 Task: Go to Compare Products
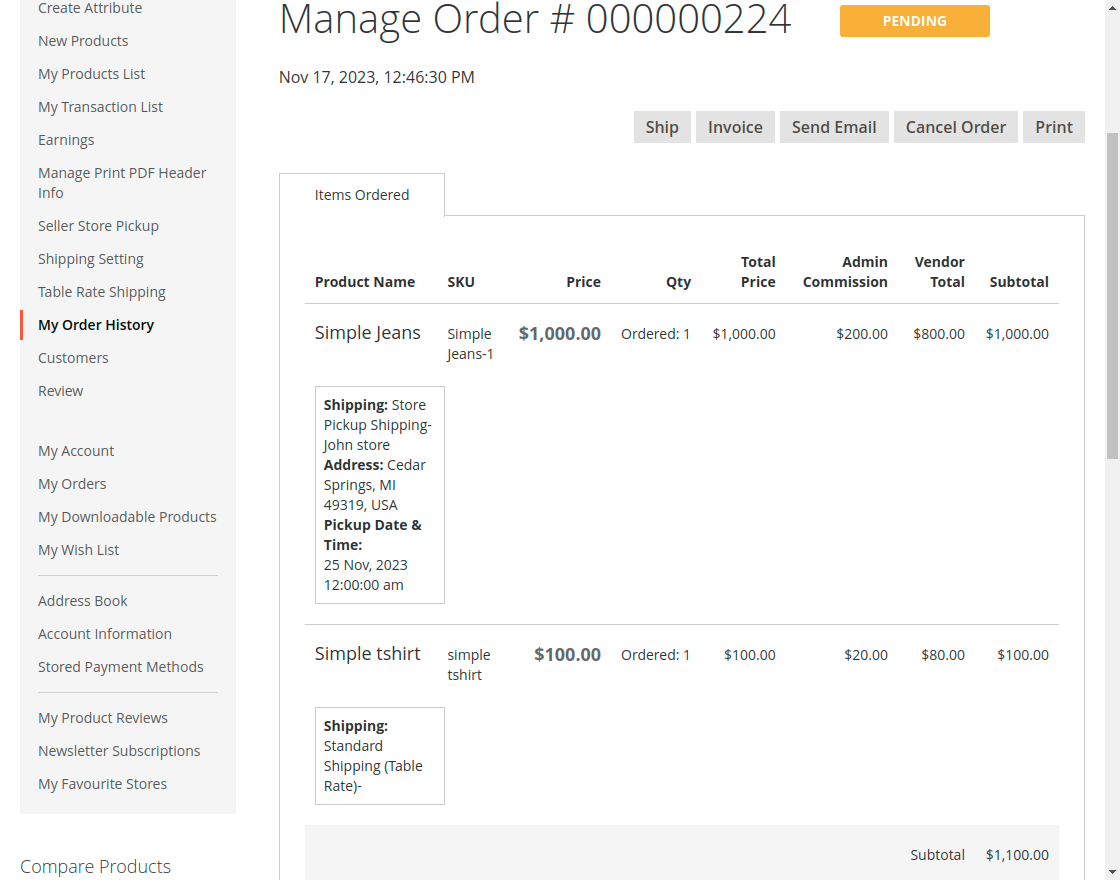coord(95,866)
